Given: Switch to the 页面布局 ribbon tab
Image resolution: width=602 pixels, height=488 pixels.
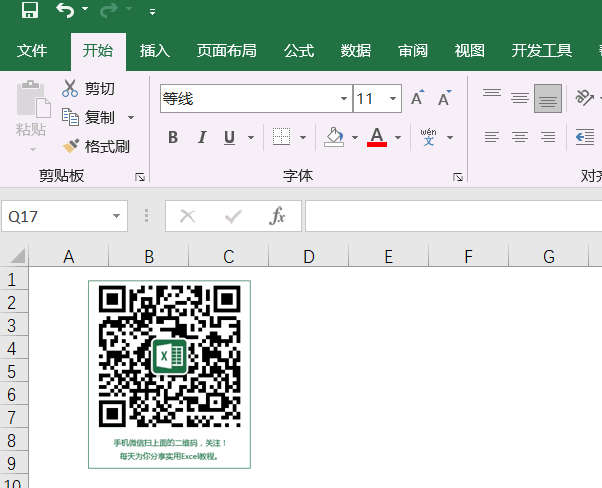Looking at the screenshot, I should [x=227, y=51].
